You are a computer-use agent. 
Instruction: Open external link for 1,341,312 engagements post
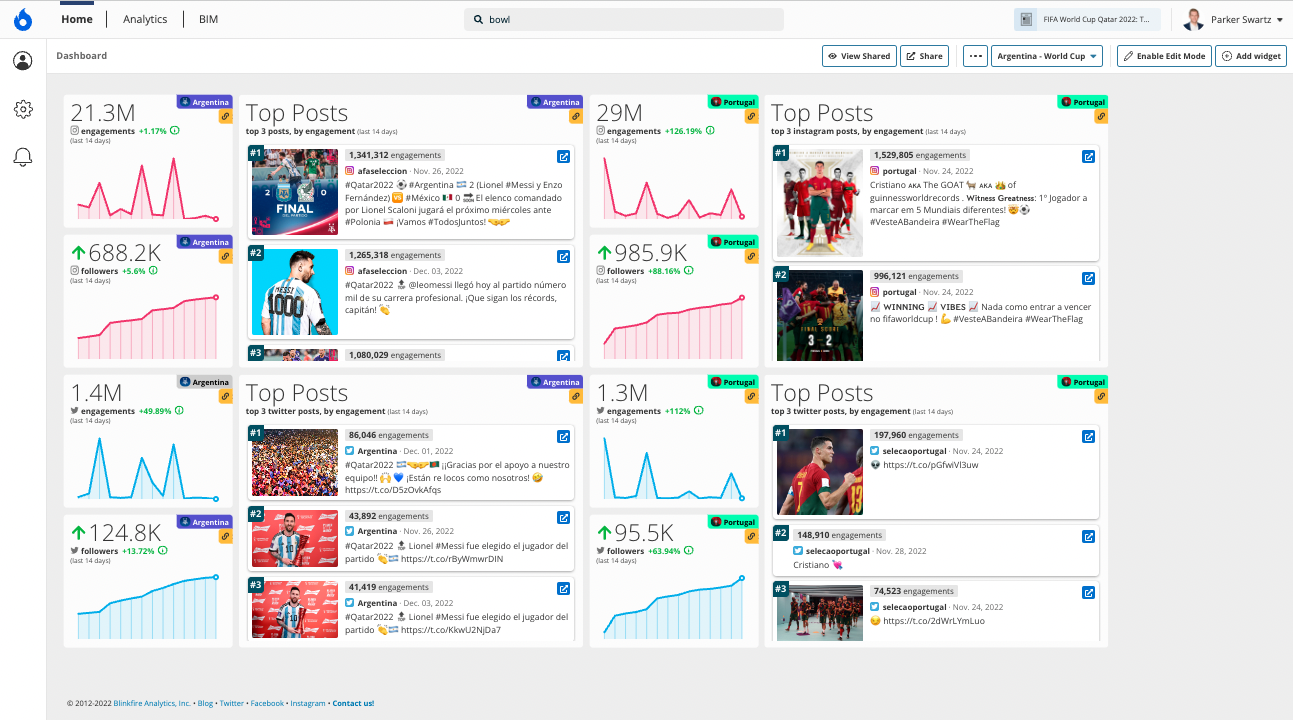coord(563,156)
